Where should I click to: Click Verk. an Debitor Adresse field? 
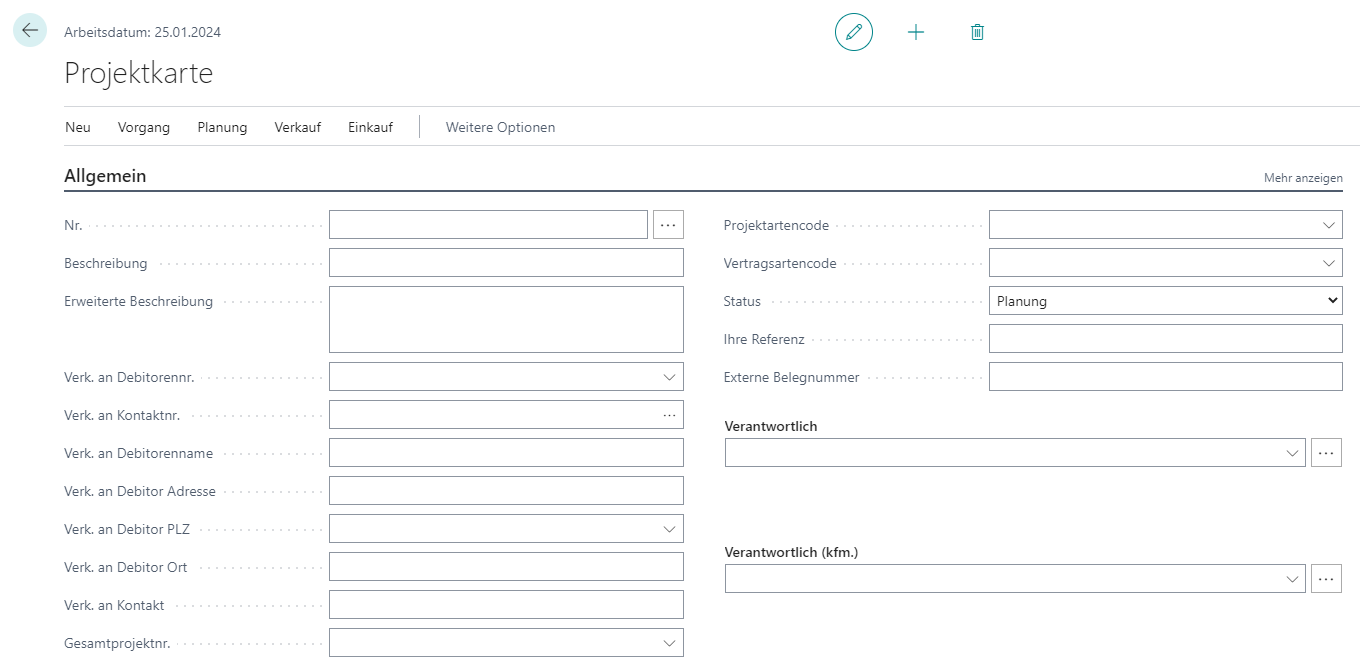click(506, 491)
